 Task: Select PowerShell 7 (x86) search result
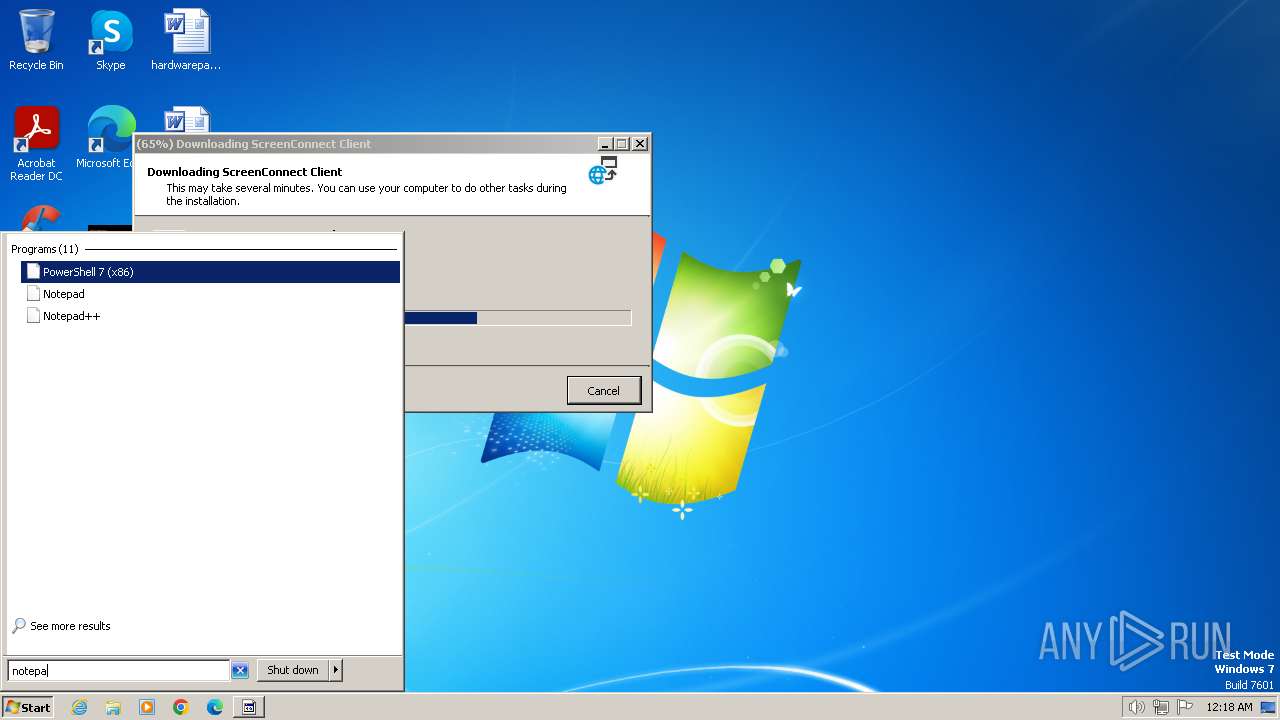coord(210,272)
